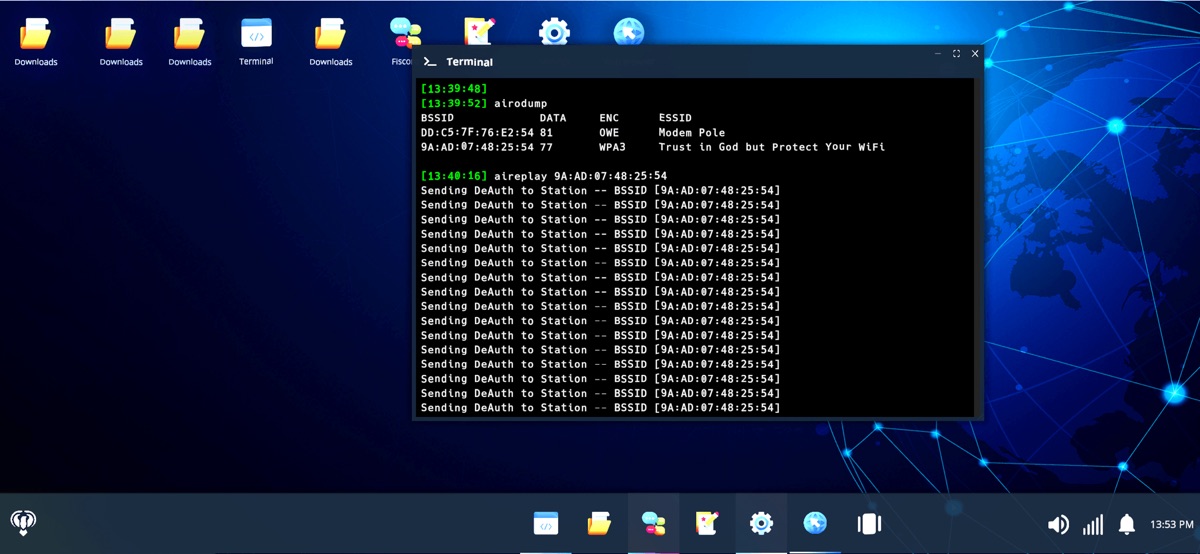Open the start launcher at taskbar left
Image resolution: width=1200 pixels, height=554 pixels.
[24, 522]
